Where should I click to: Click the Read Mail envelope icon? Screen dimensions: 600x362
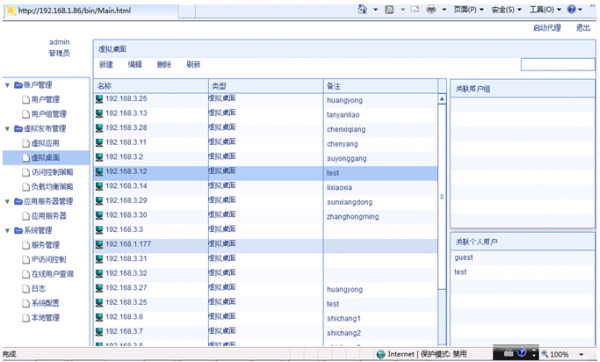click(x=415, y=9)
